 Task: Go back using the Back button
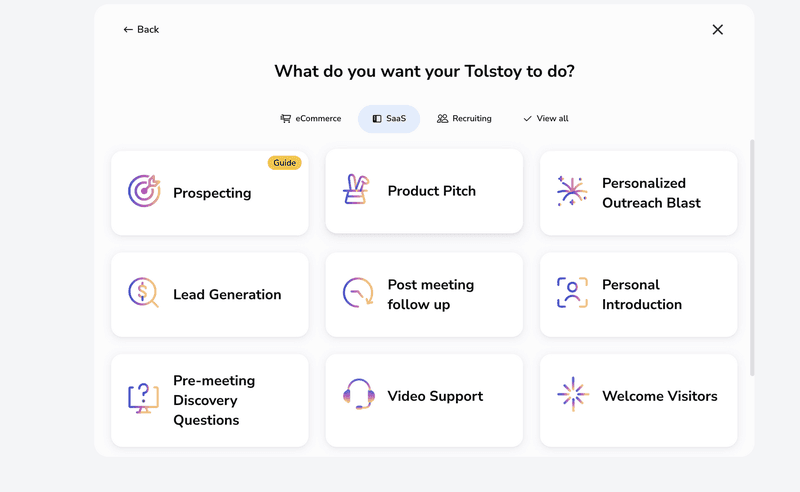click(141, 30)
